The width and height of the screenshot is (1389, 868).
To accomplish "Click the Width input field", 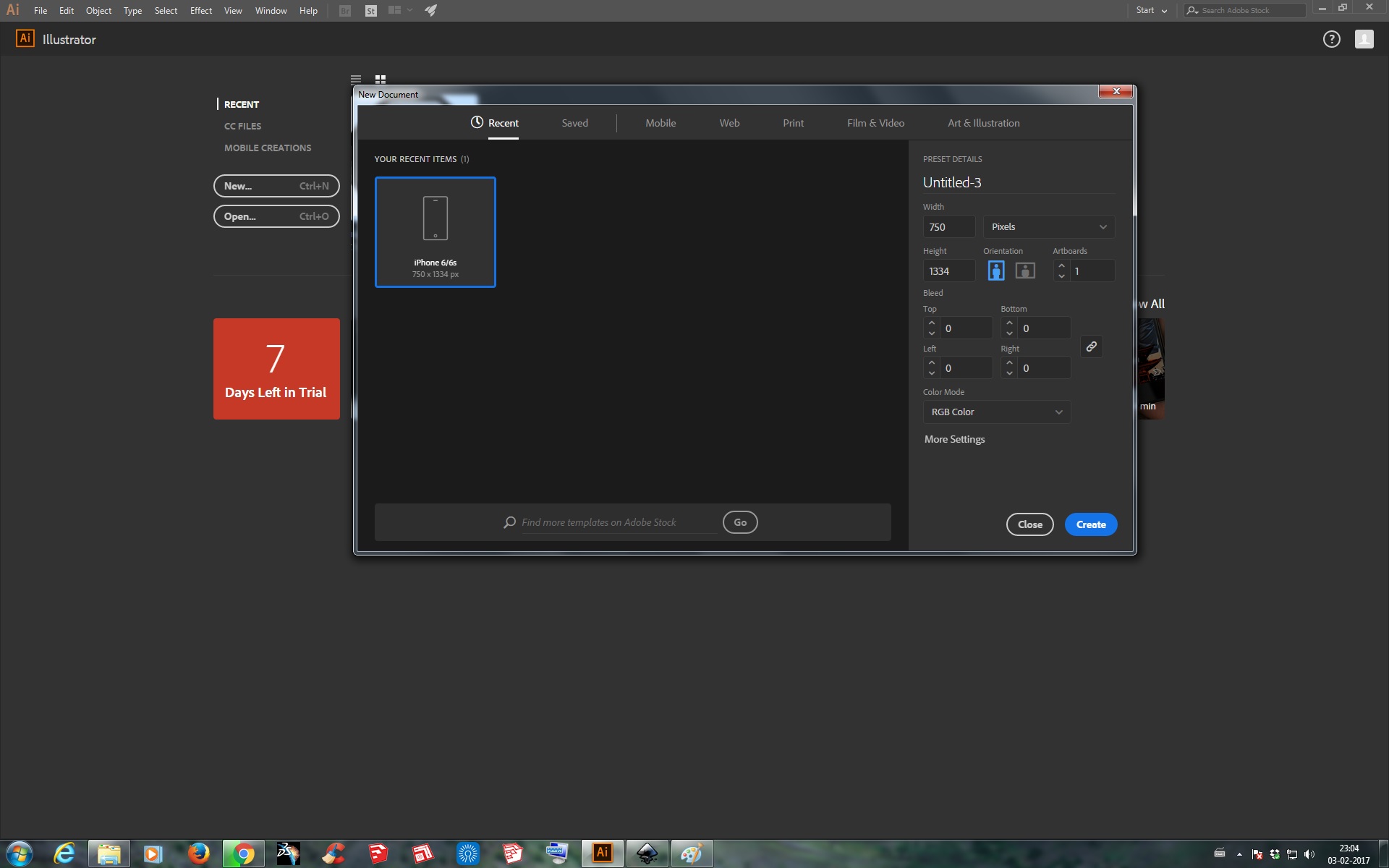I will (948, 227).
